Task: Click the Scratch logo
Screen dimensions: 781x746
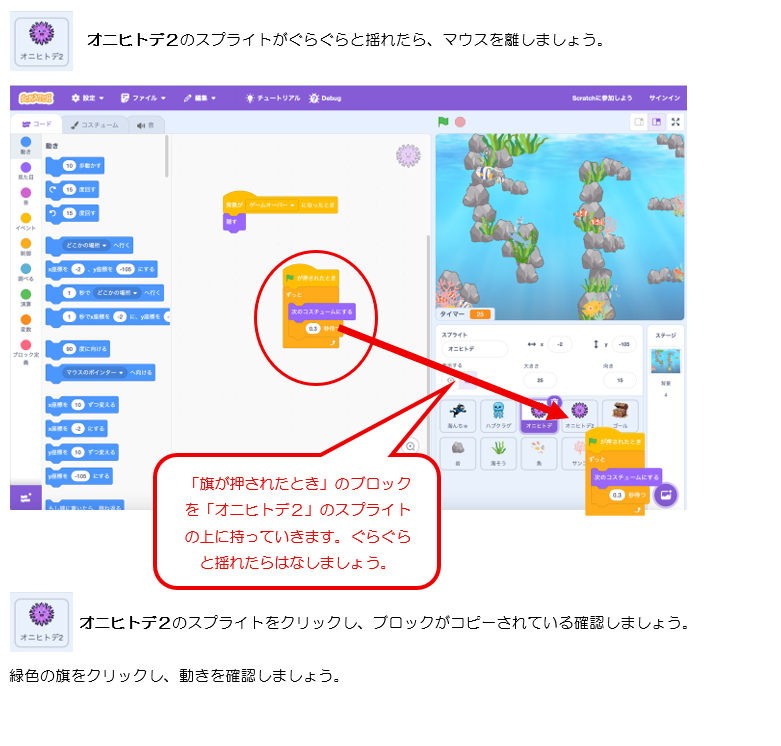Action: pos(37,98)
